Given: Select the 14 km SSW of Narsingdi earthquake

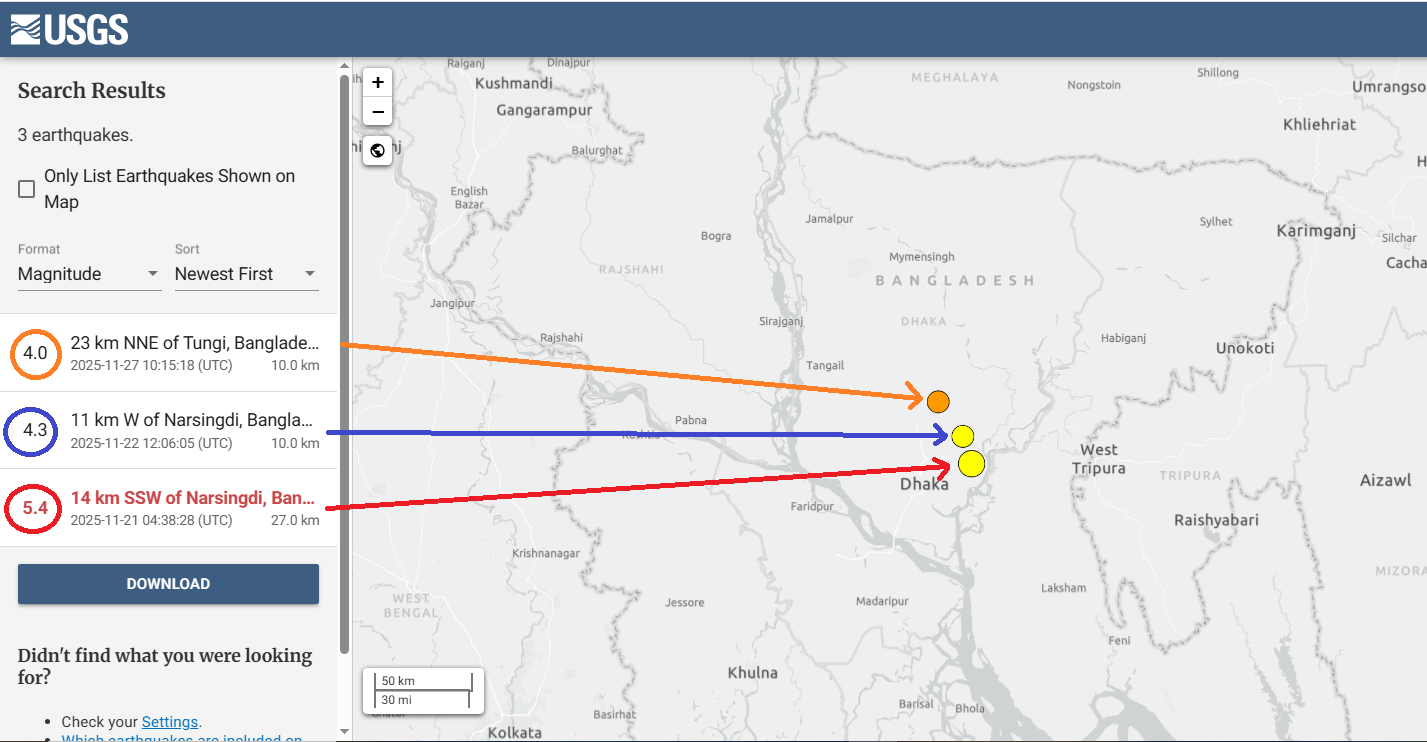Looking at the screenshot, I should [x=192, y=498].
